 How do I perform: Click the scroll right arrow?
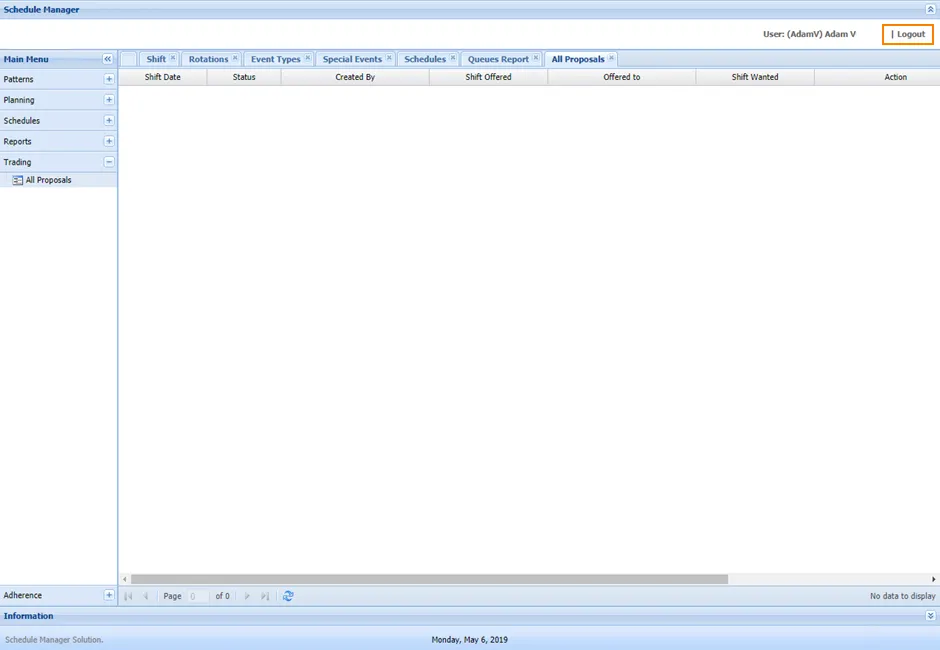coord(933,579)
